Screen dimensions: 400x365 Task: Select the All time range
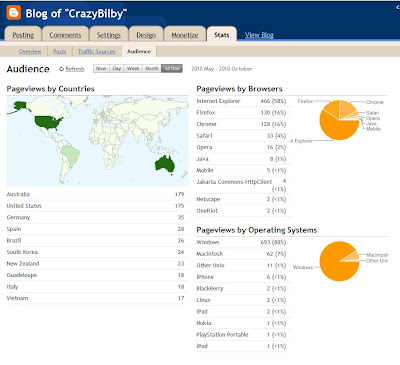(x=172, y=68)
